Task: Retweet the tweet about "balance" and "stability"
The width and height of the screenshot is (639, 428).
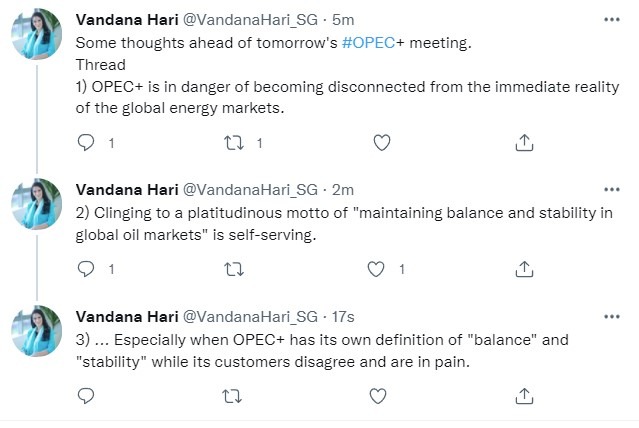Action: (233, 395)
